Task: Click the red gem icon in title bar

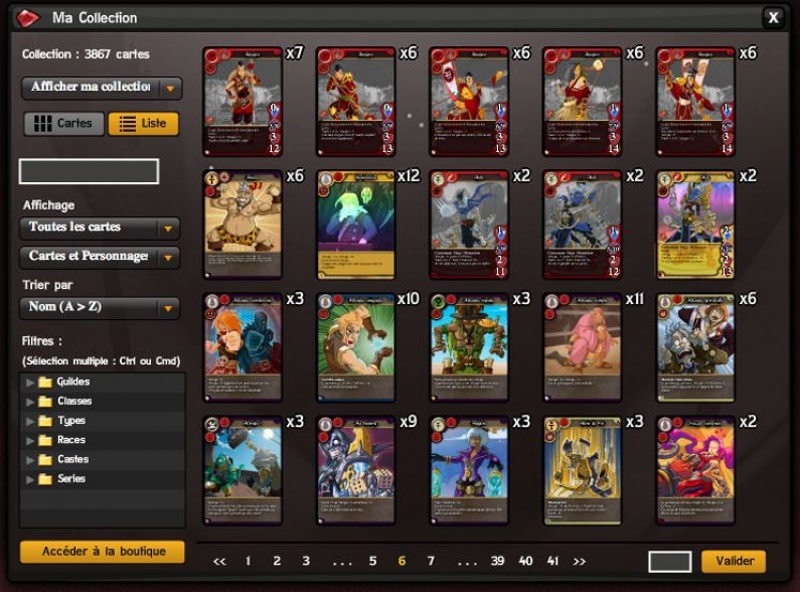Action: 28,18
